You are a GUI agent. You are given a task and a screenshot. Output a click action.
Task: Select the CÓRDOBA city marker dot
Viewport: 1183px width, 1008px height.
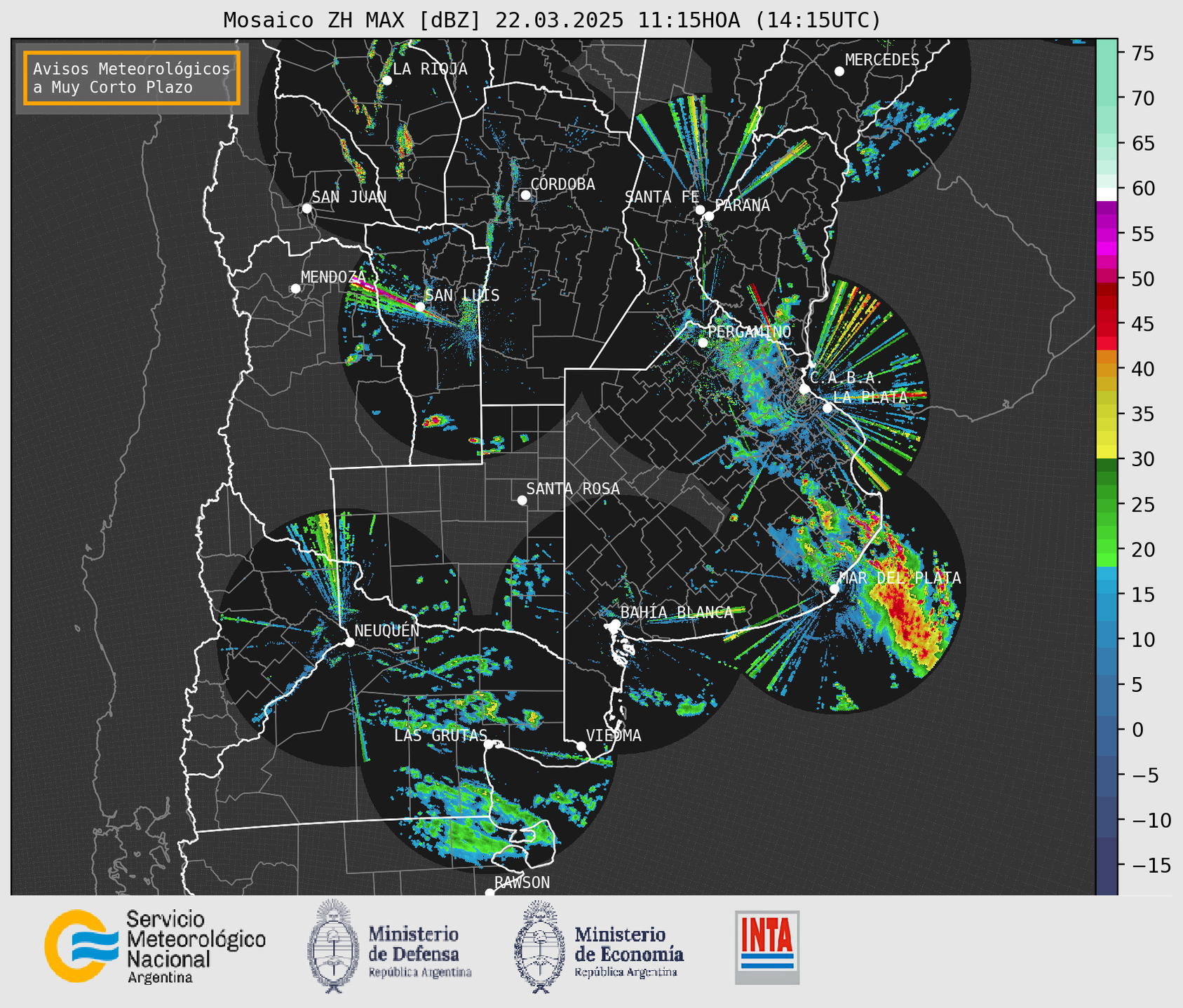pos(525,195)
